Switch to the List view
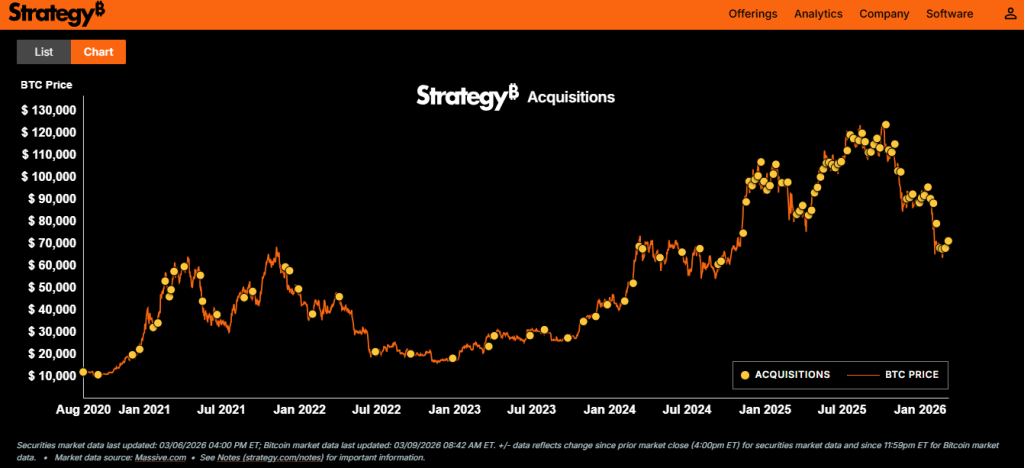Screen dimensions: 1024x468 click(44, 52)
